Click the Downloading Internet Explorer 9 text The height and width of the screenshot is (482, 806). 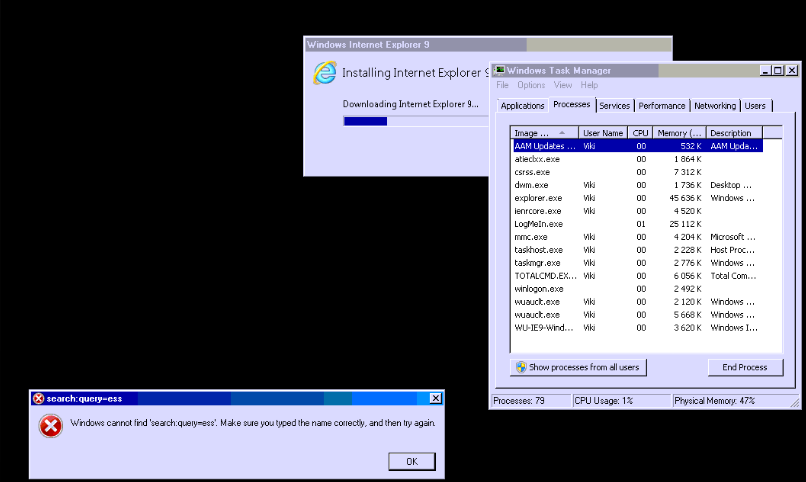pyautogui.click(x=410, y=104)
